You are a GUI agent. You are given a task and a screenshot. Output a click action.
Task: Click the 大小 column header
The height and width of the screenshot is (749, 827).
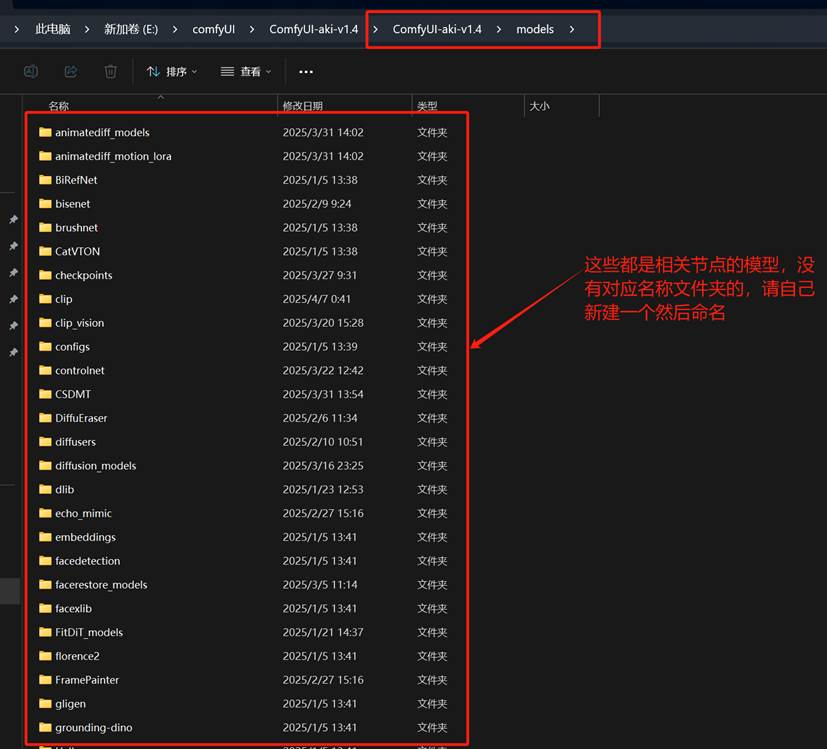539,106
